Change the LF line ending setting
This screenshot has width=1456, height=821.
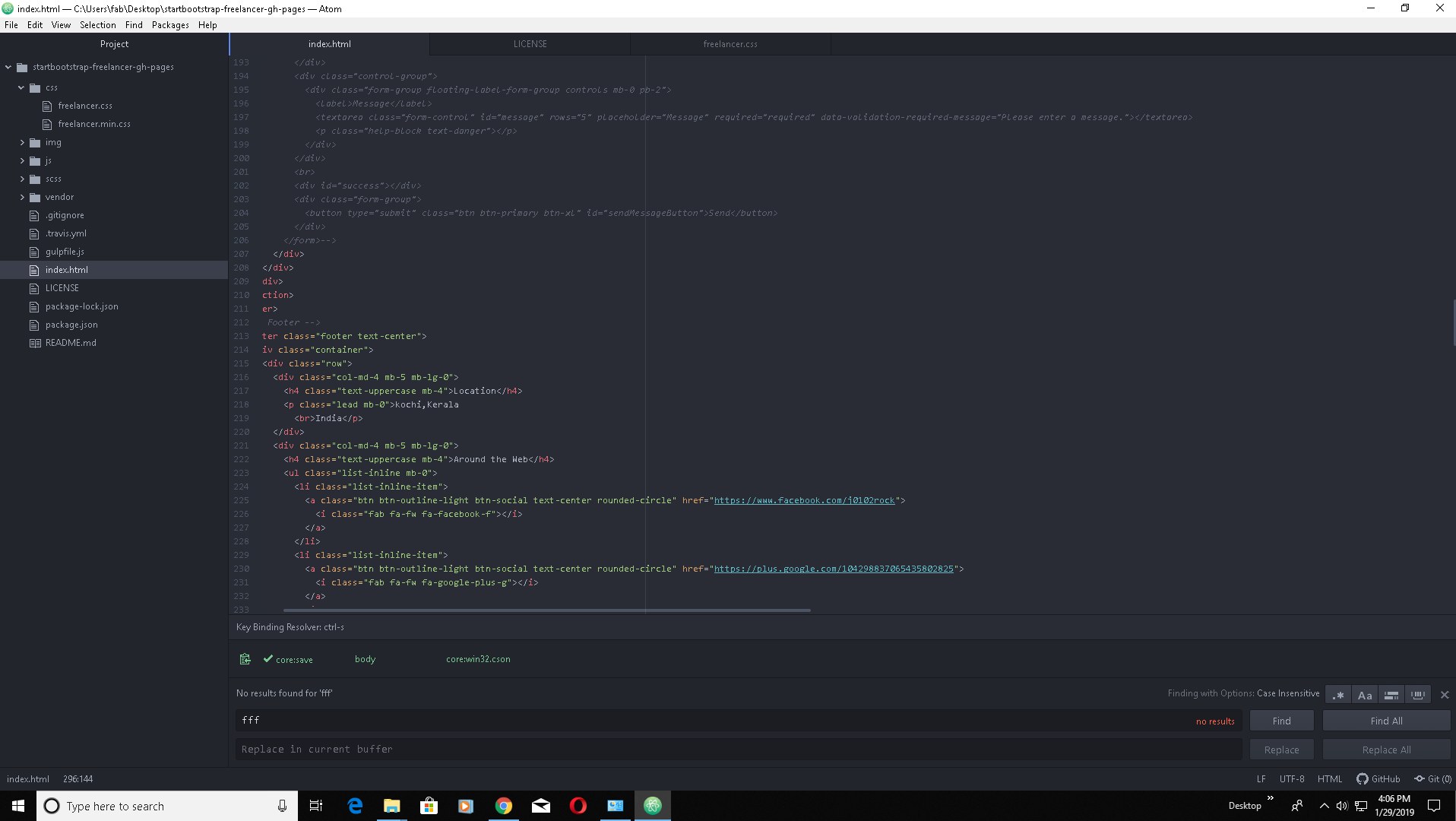[x=1261, y=779]
